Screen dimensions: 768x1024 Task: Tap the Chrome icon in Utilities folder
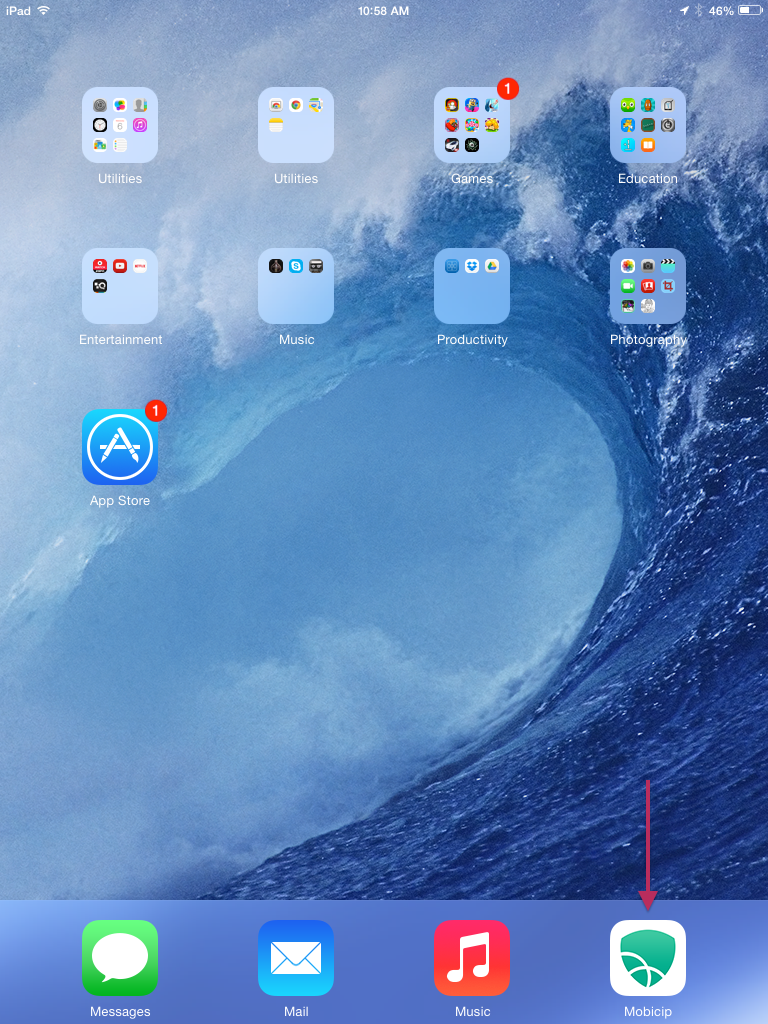(x=296, y=104)
